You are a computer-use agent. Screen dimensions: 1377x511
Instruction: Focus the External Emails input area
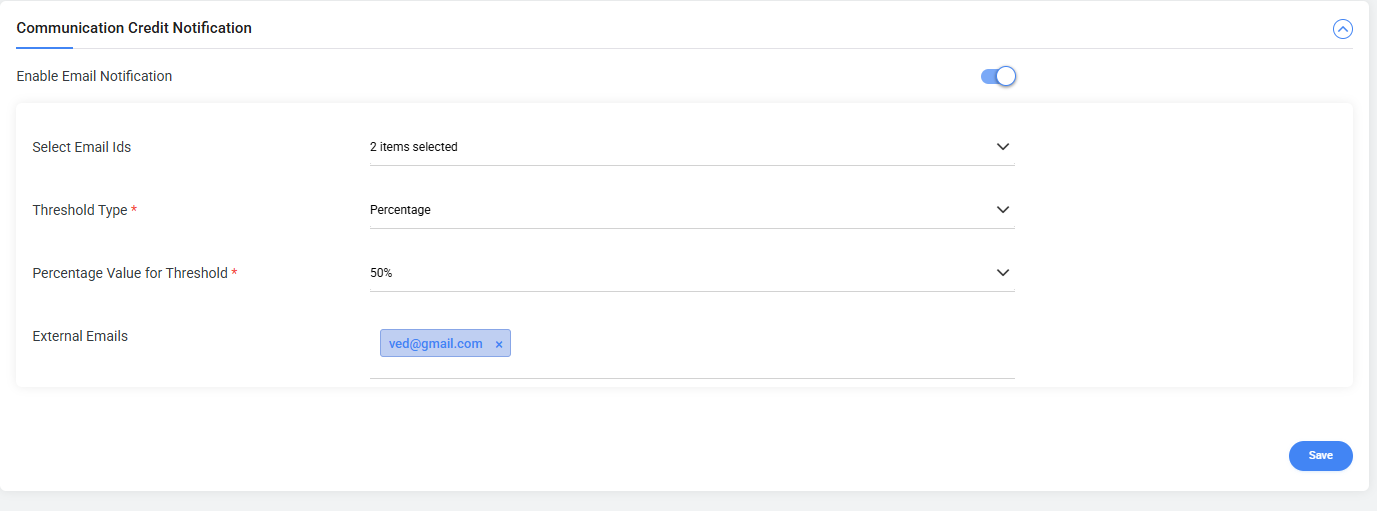point(760,345)
